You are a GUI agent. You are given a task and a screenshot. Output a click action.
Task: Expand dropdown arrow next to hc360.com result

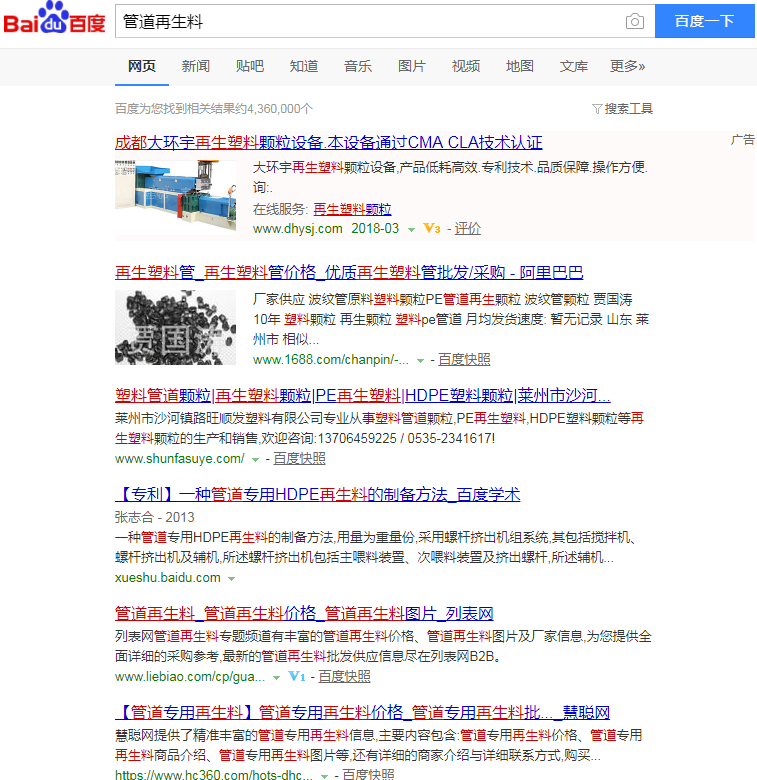pos(324,776)
